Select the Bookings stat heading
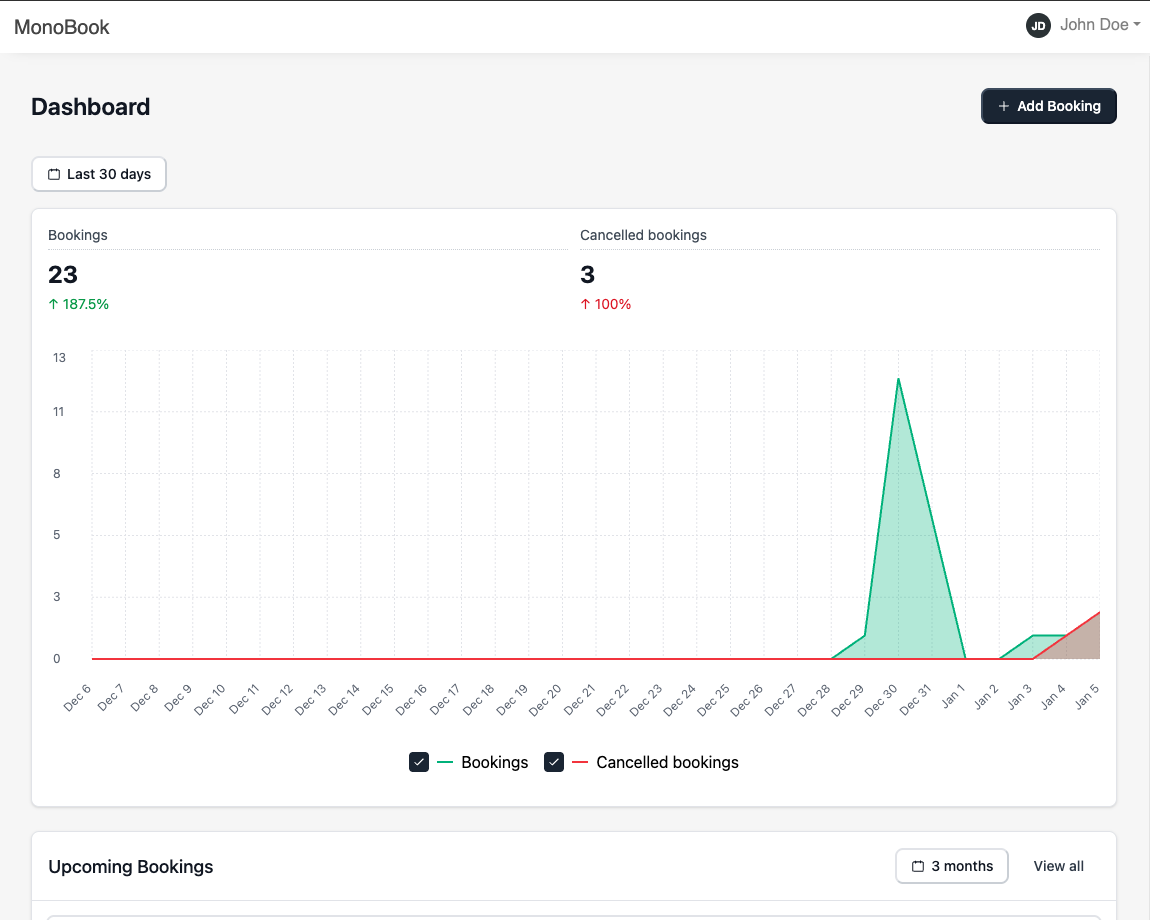Viewport: 1150px width, 920px height. (x=78, y=235)
